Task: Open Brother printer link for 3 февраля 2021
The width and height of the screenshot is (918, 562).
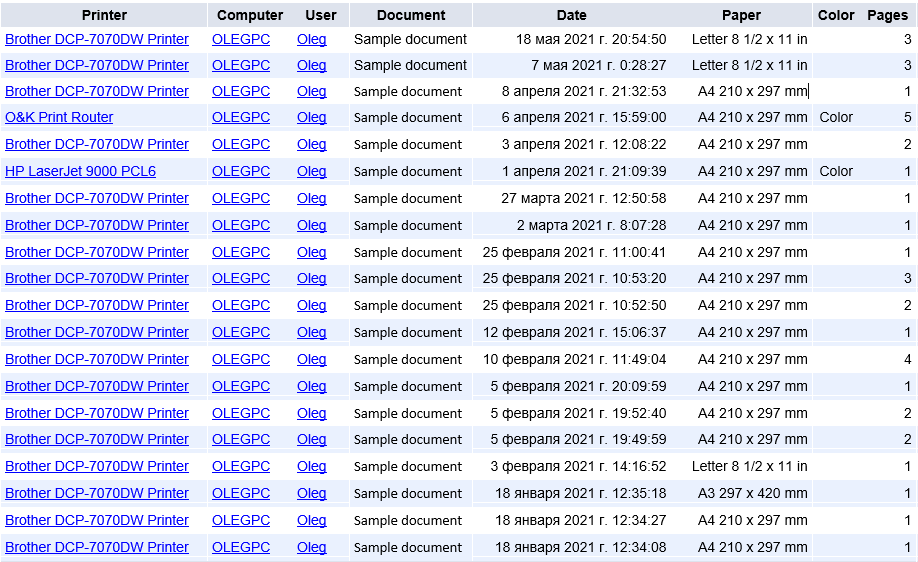Action: (97, 466)
